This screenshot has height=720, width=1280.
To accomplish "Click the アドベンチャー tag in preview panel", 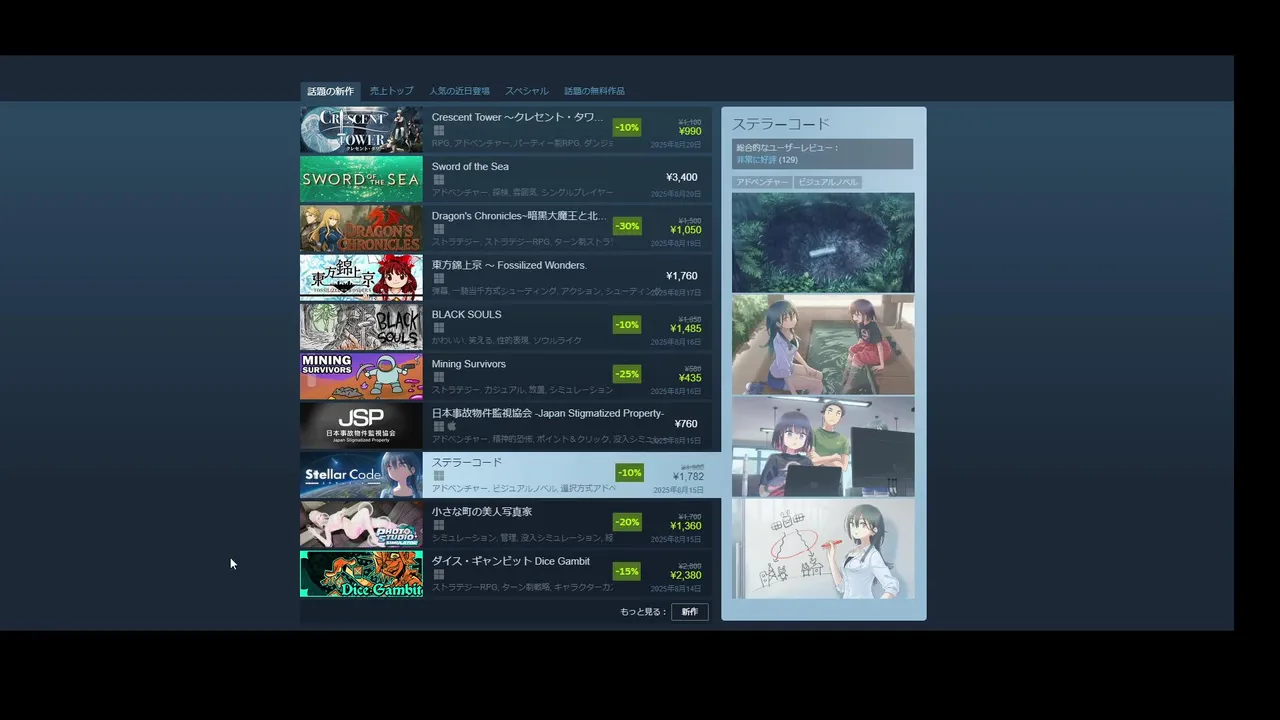I will coord(762,182).
